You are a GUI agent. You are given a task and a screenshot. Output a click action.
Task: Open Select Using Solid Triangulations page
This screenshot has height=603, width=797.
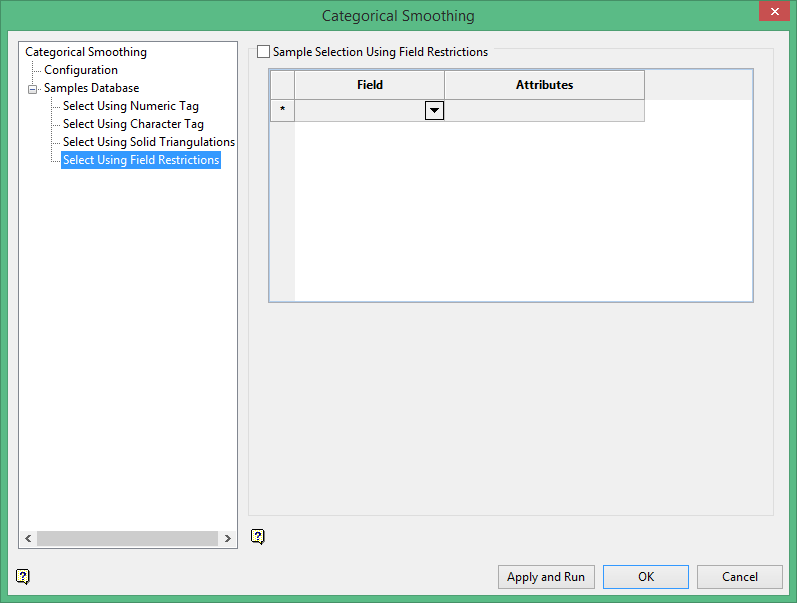point(149,142)
